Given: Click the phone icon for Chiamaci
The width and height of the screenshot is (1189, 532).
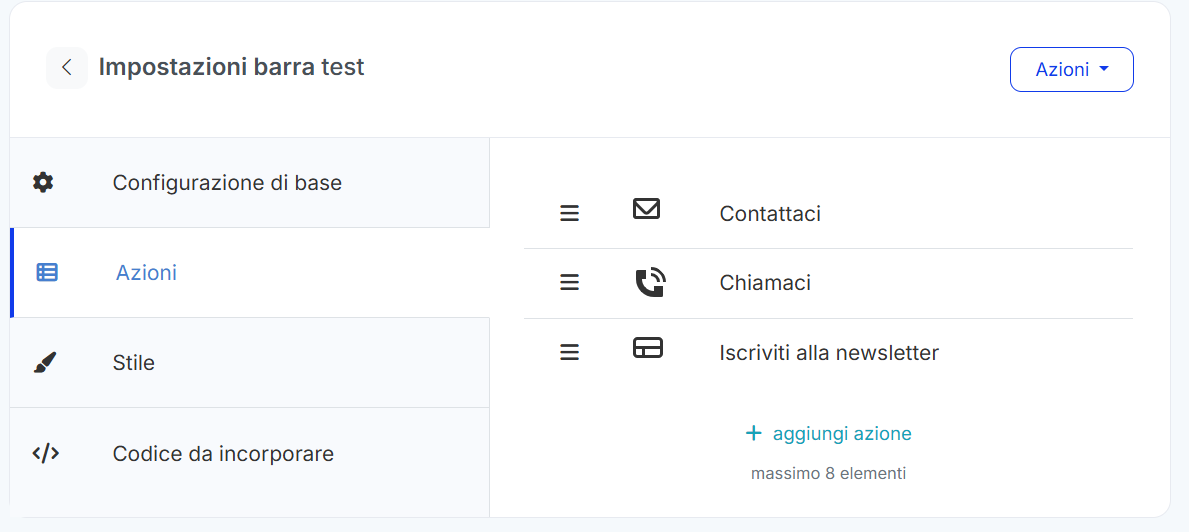Looking at the screenshot, I should (x=649, y=283).
